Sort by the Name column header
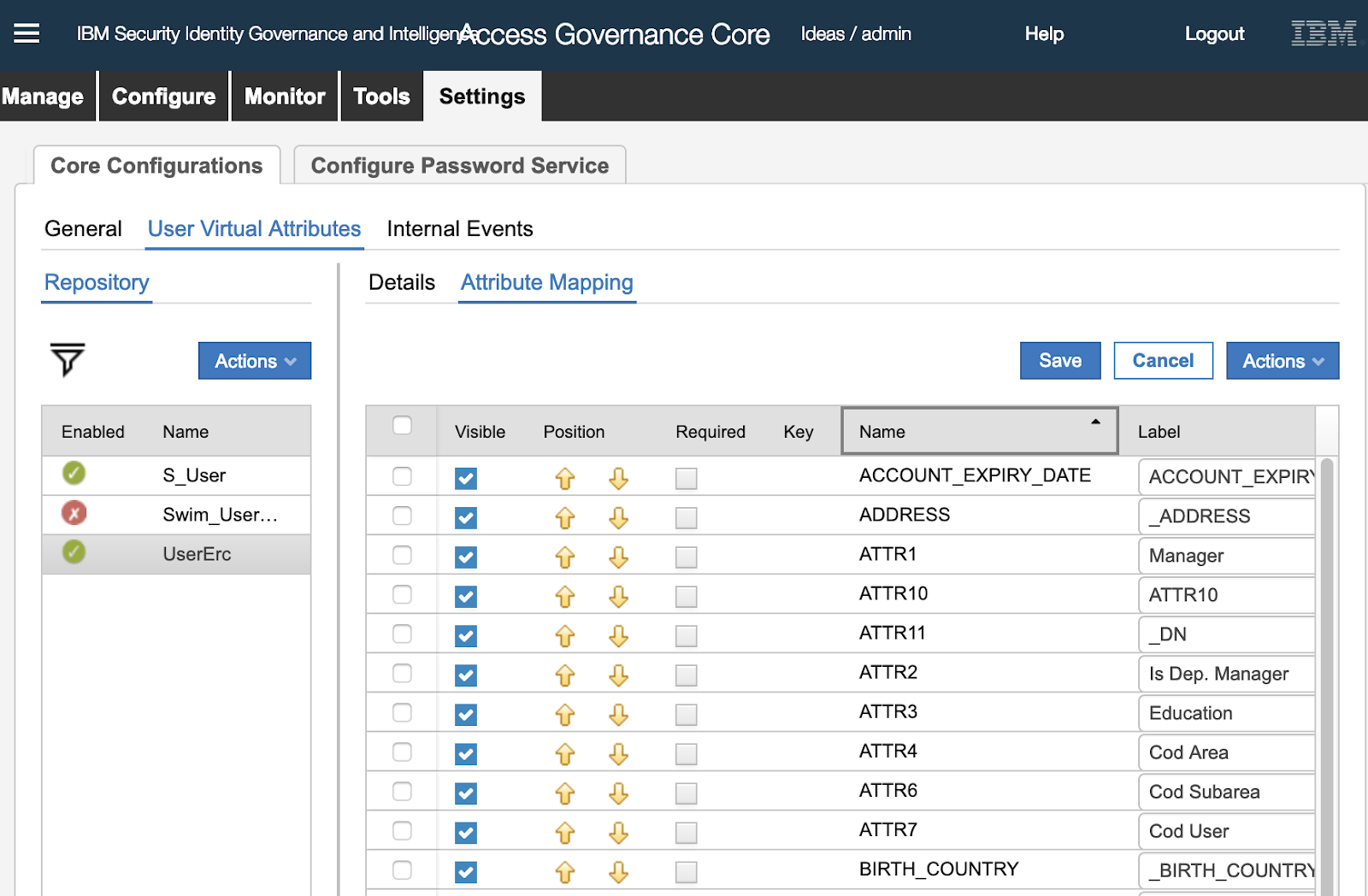This screenshot has width=1368, height=896. point(980,431)
